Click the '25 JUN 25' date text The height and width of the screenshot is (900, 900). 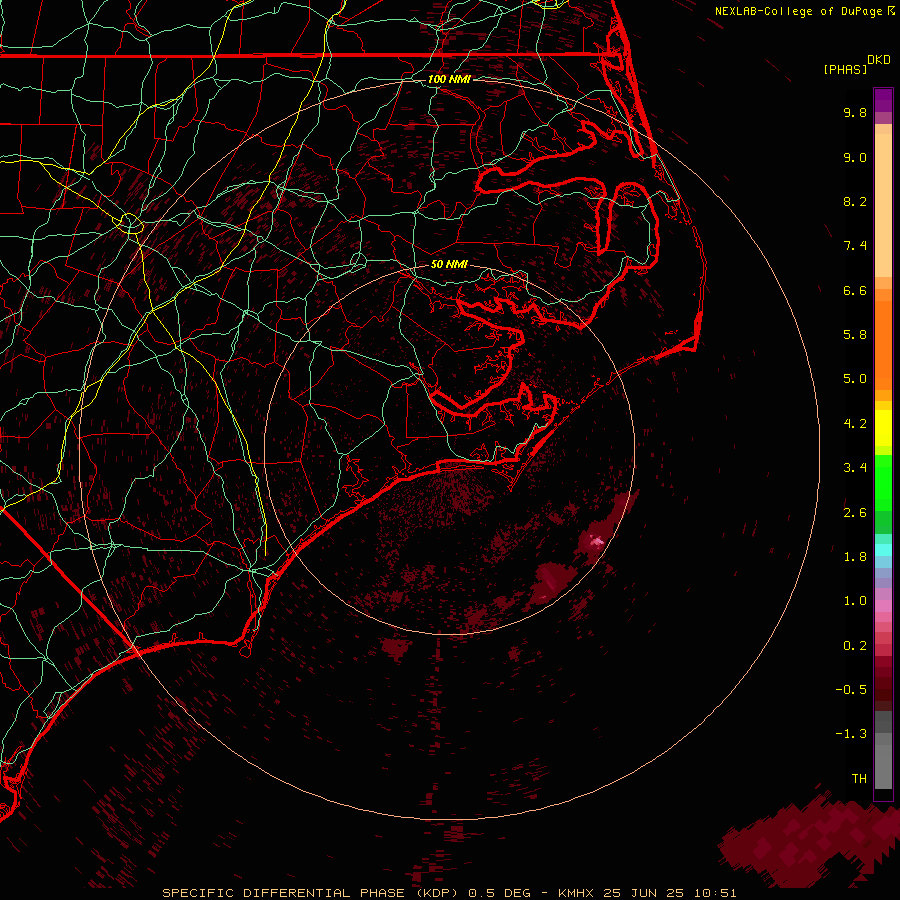click(643, 893)
